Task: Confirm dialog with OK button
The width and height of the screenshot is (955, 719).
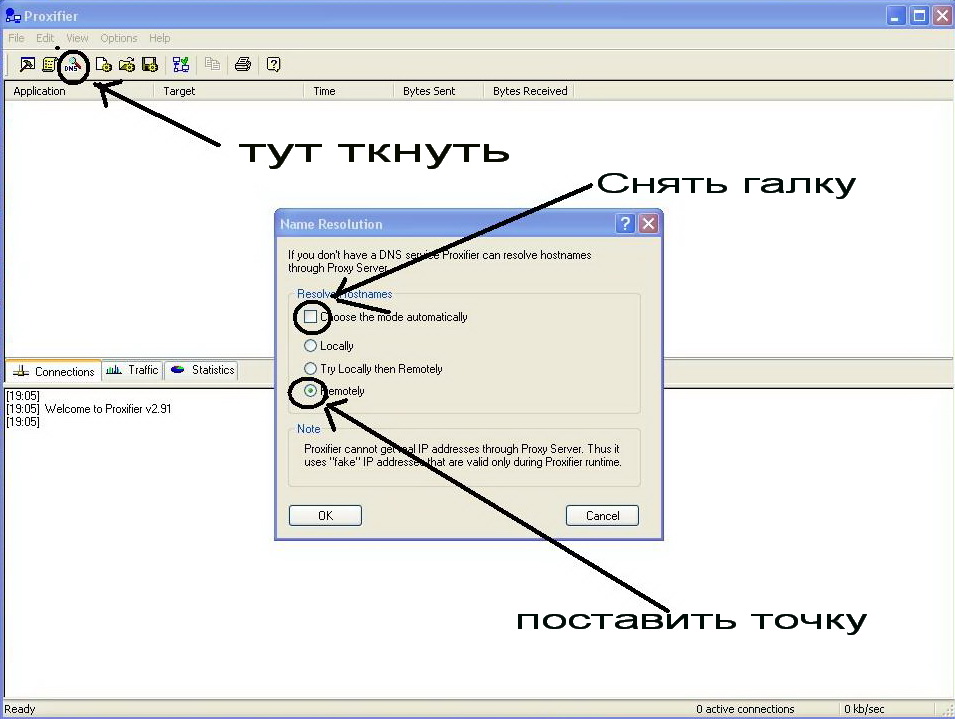Action: click(325, 515)
